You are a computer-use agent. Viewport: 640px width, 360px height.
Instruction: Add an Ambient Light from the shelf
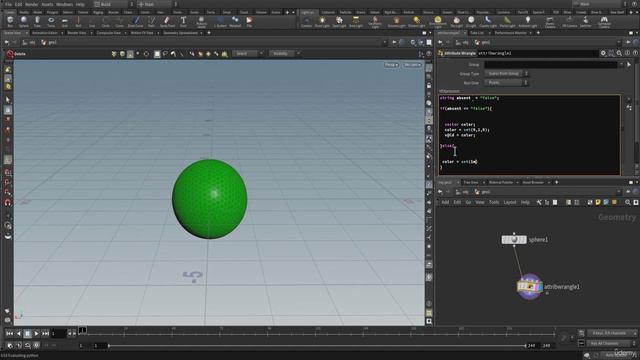point(528,21)
